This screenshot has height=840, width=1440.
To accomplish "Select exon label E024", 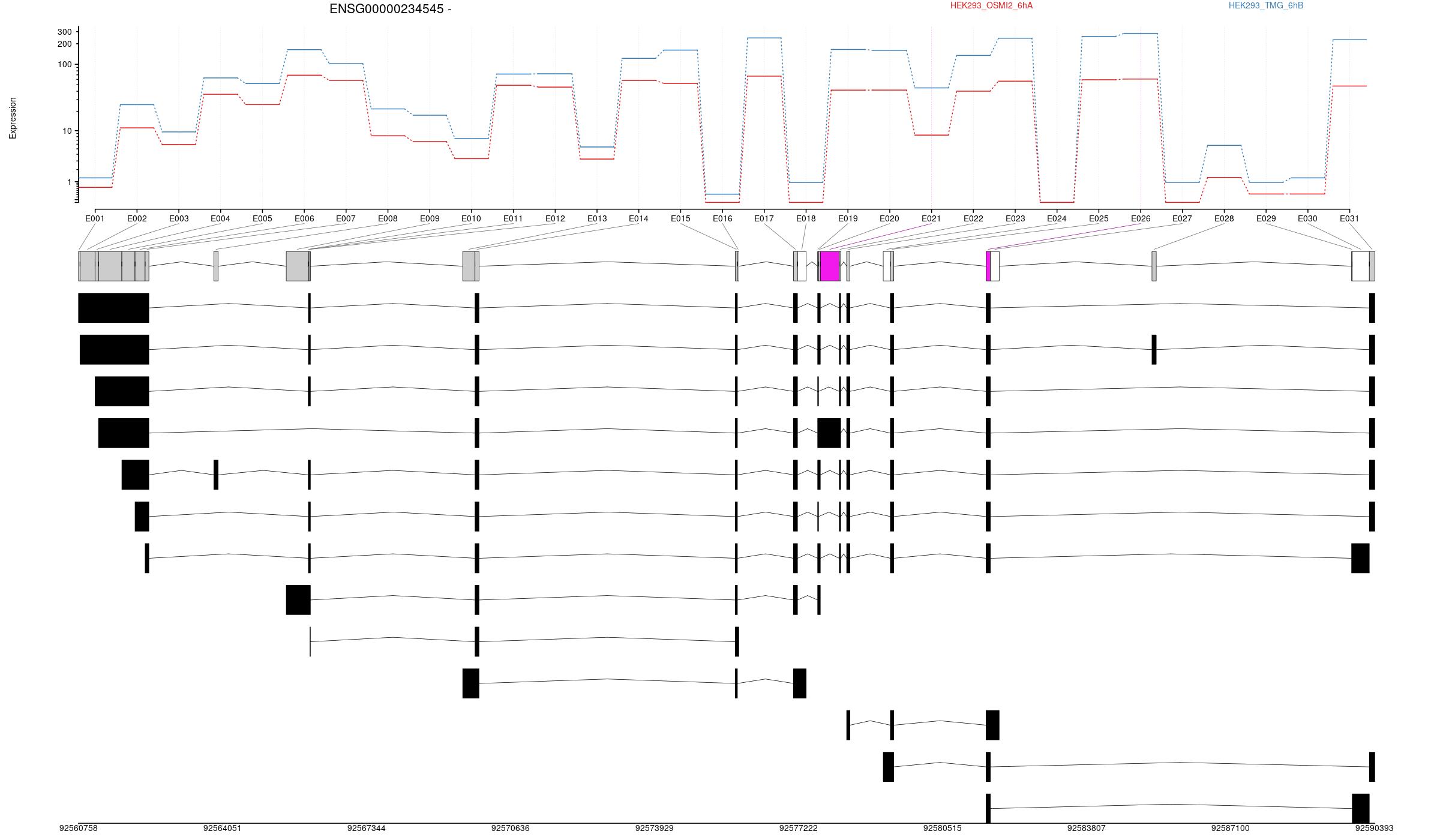I will click(x=1057, y=218).
